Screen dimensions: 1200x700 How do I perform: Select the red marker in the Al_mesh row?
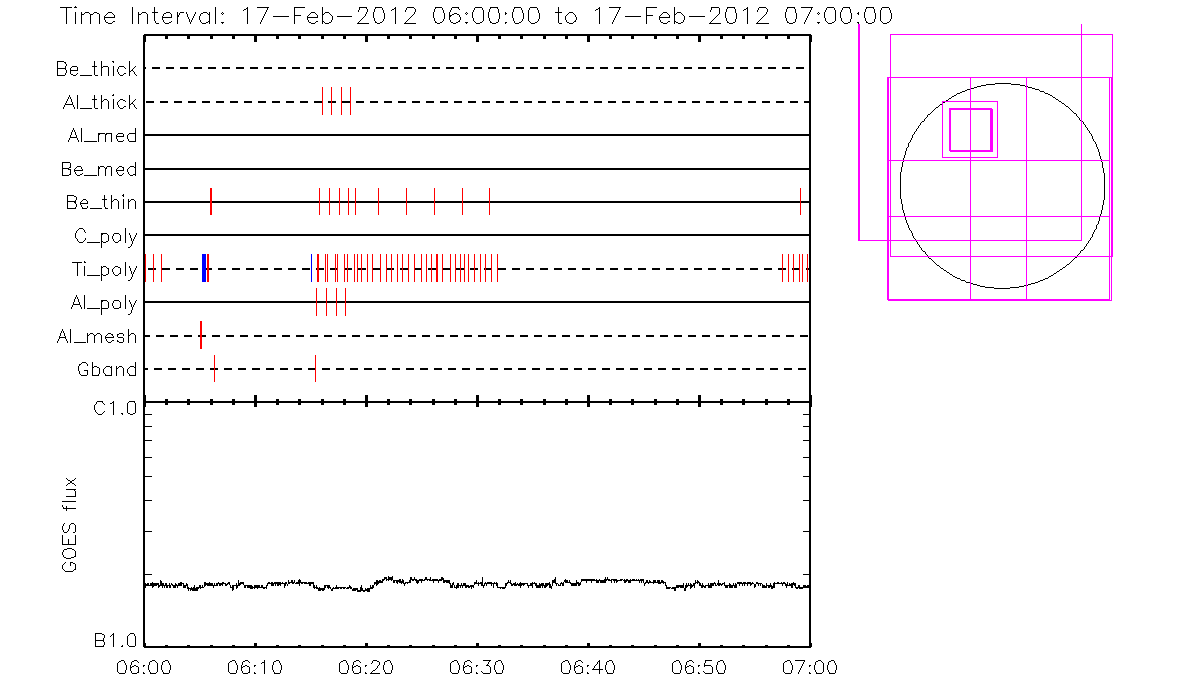[x=201, y=335]
